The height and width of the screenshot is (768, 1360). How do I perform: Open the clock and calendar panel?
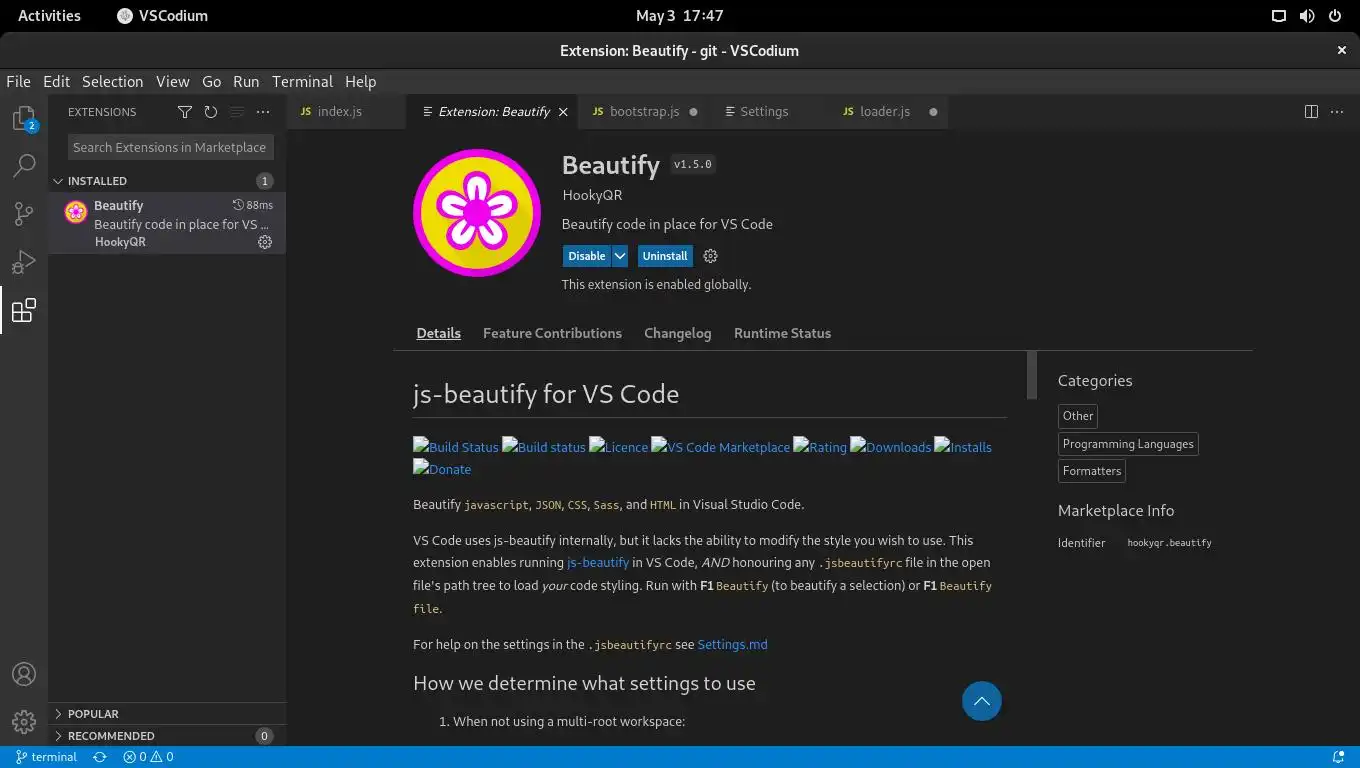pos(679,16)
